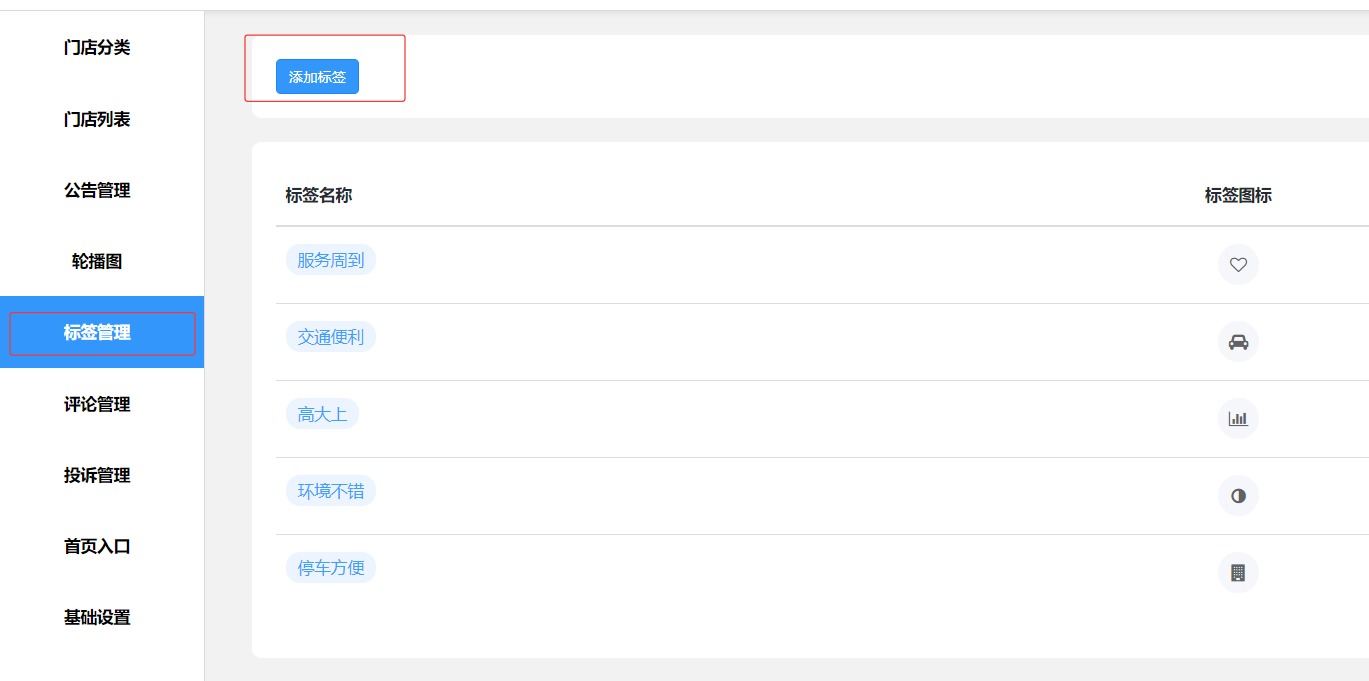Open 评论管理 in the sidebar
1369x681 pixels.
[97, 404]
